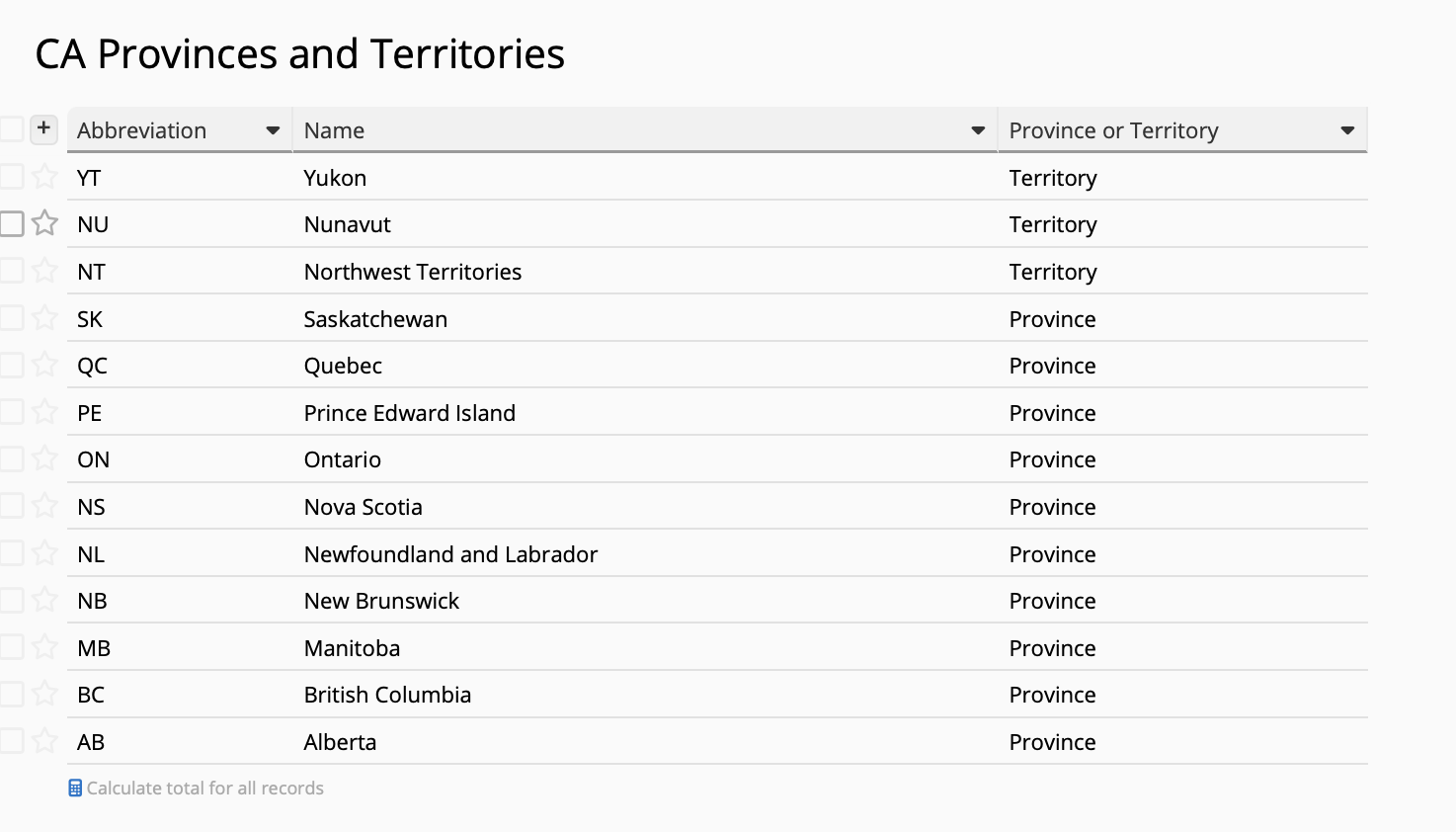This screenshot has width=1456, height=832.
Task: Star the British Columbia row
Action: click(44, 694)
